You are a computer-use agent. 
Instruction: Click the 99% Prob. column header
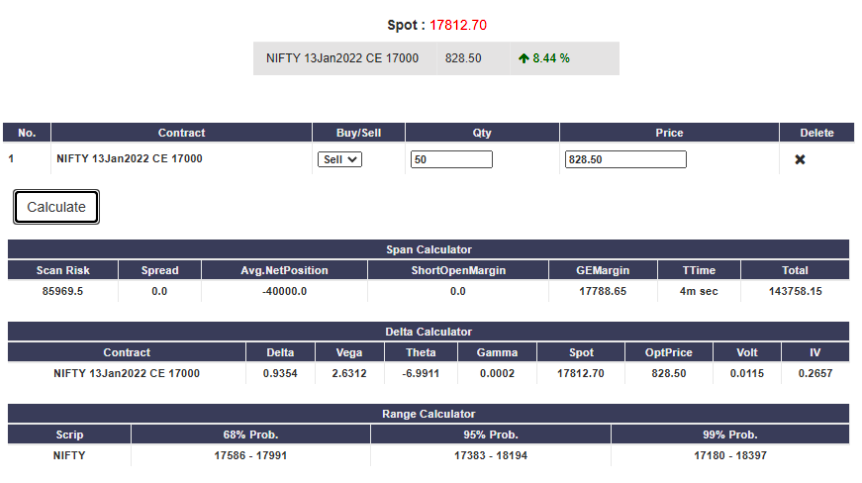click(730, 435)
